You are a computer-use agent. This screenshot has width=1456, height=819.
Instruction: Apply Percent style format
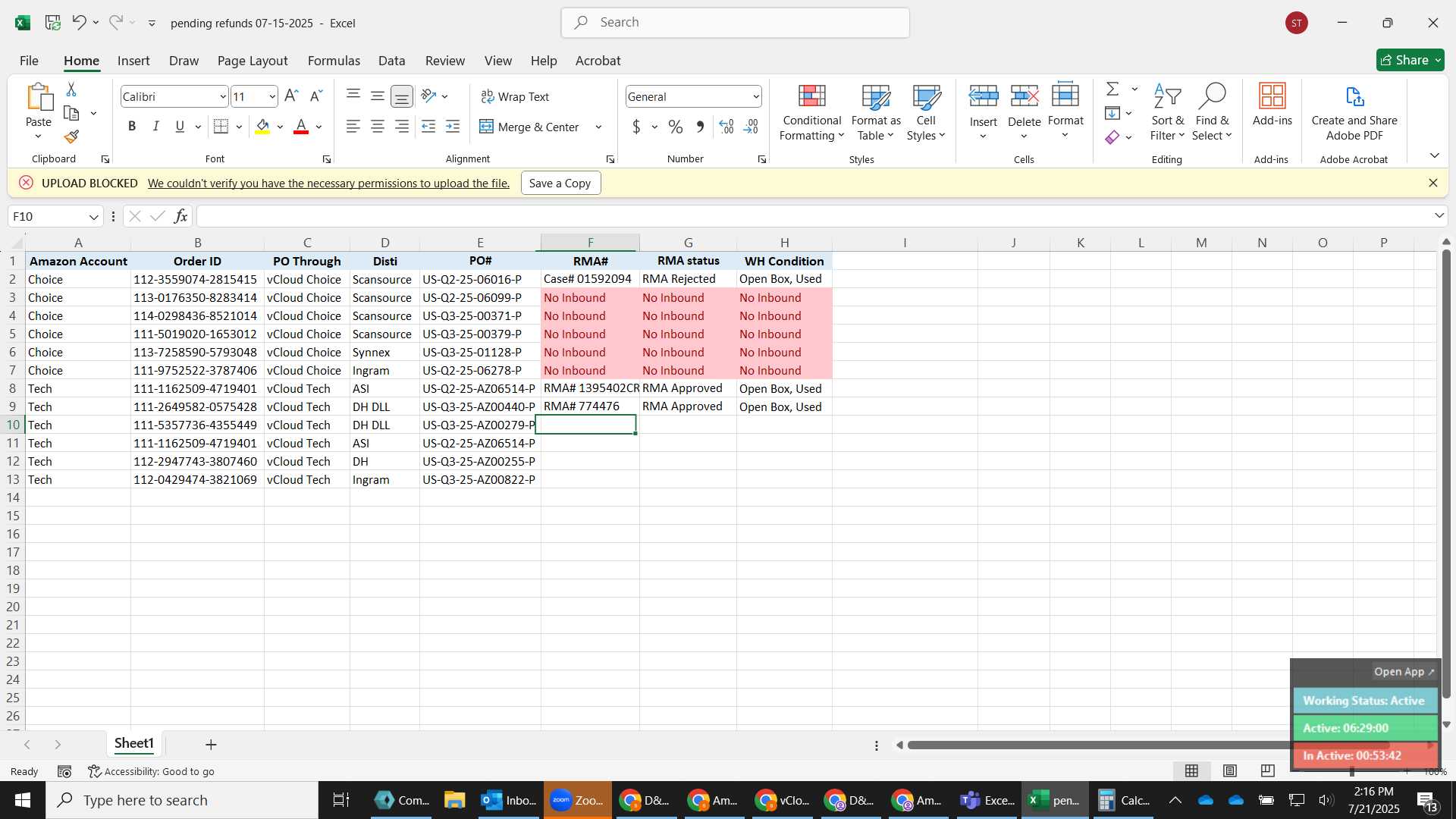675,127
